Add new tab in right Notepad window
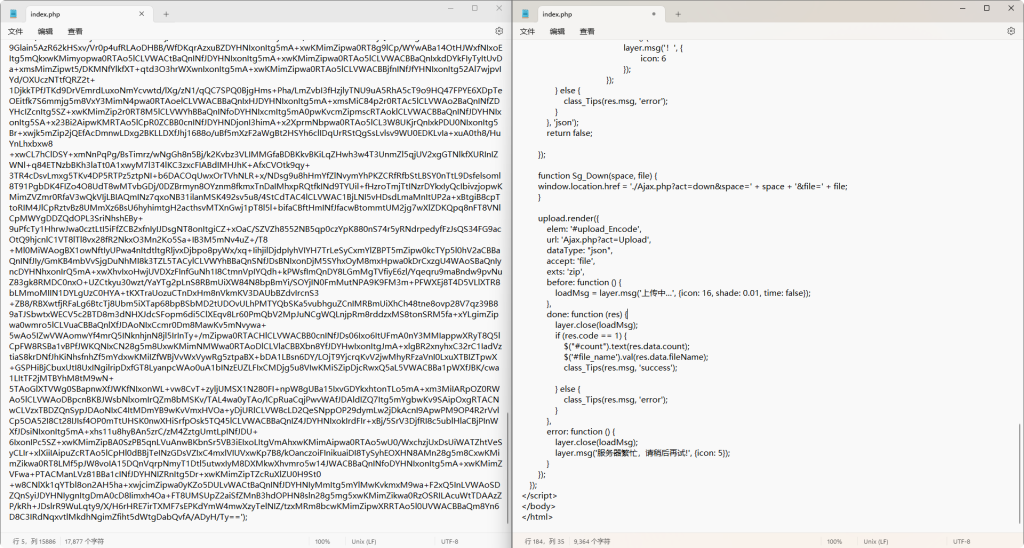1024x548 pixels. pos(679,14)
